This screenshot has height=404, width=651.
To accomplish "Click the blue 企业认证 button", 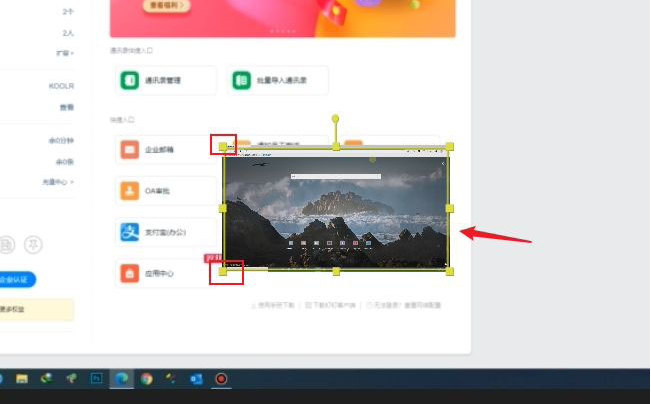I will [17, 279].
